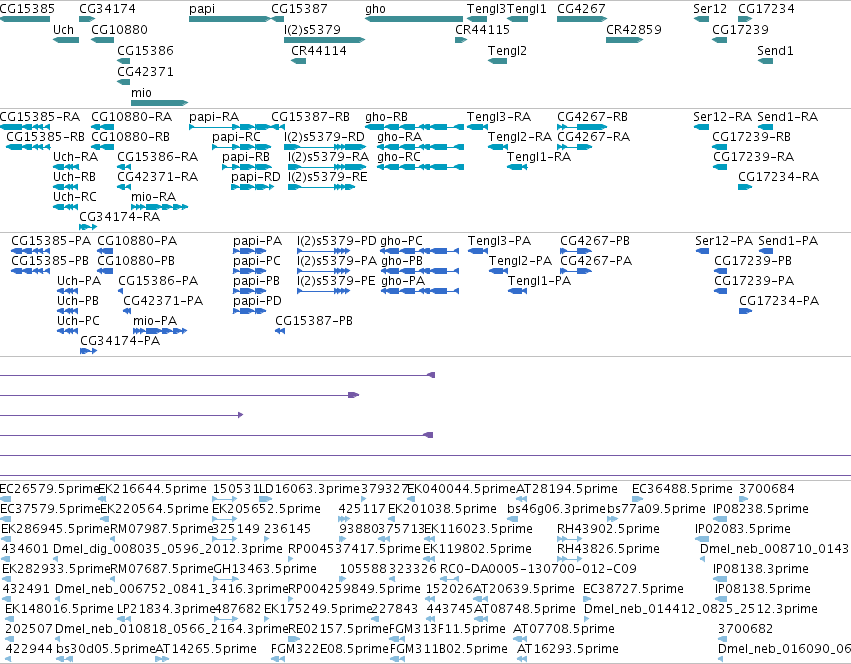Open the CG17239-RB transcript label
This screenshot has height=664, width=851.
tap(752, 137)
